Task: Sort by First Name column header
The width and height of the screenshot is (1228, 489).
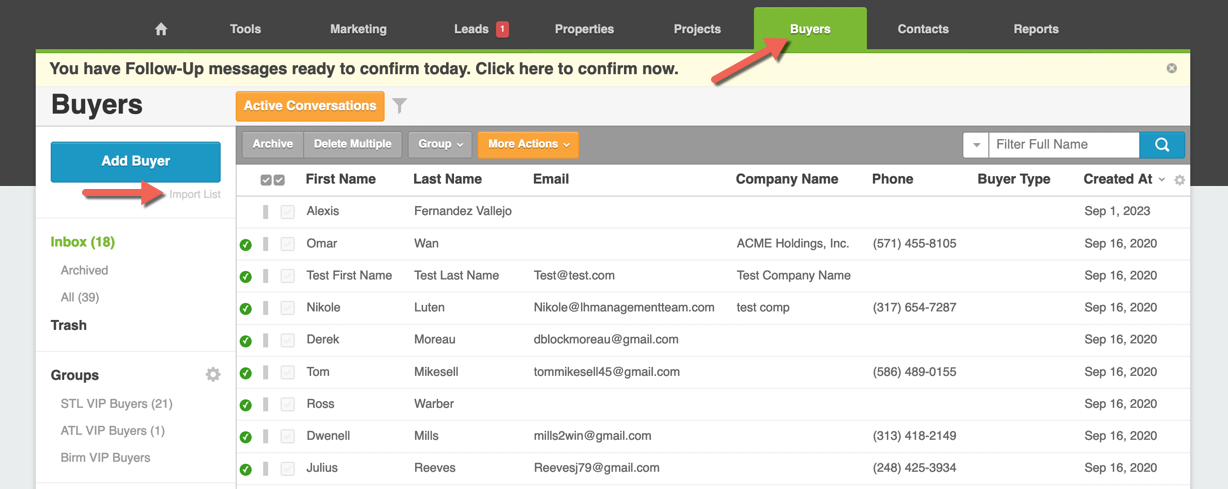Action: (341, 179)
